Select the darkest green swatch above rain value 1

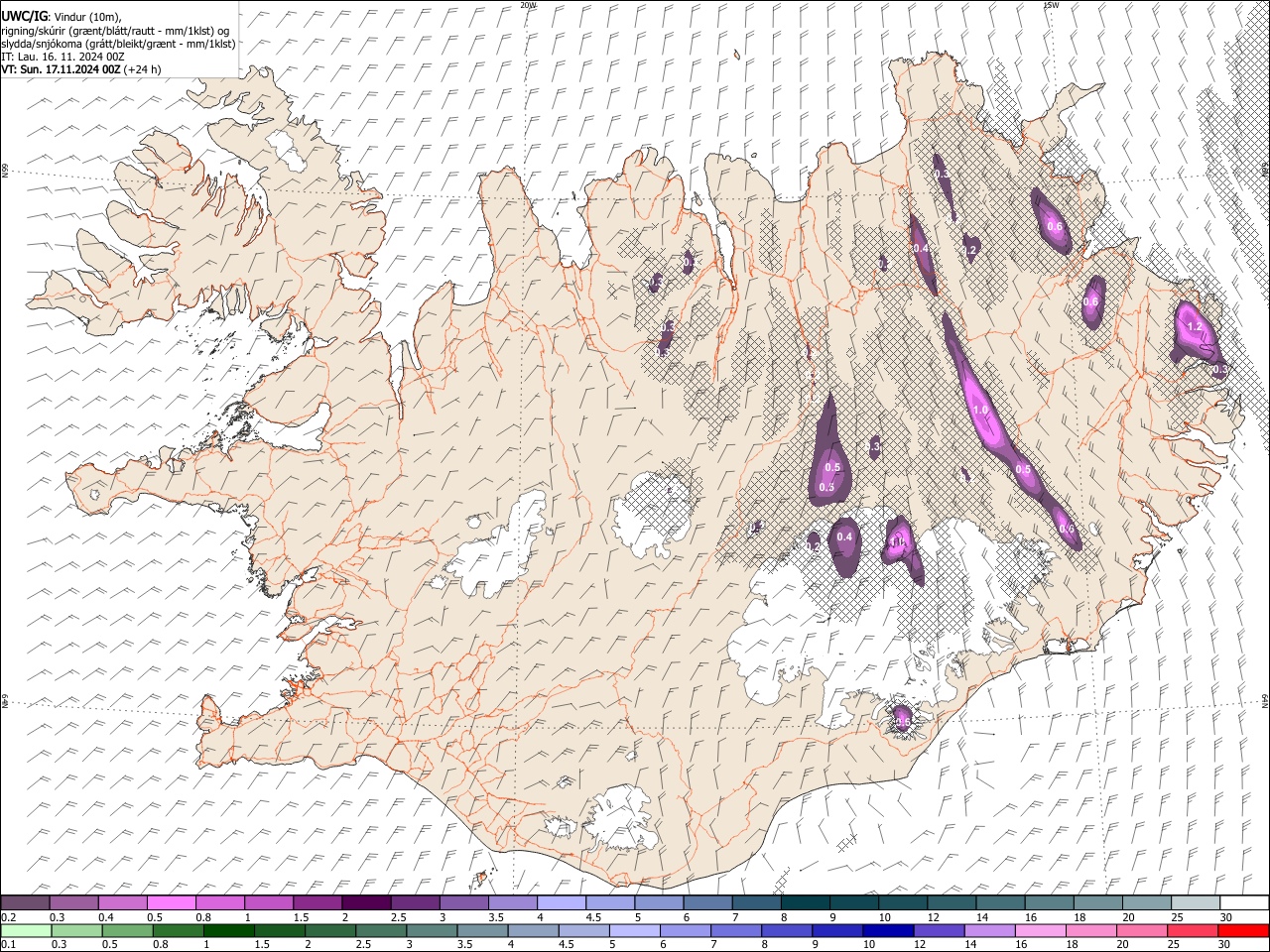(229, 931)
